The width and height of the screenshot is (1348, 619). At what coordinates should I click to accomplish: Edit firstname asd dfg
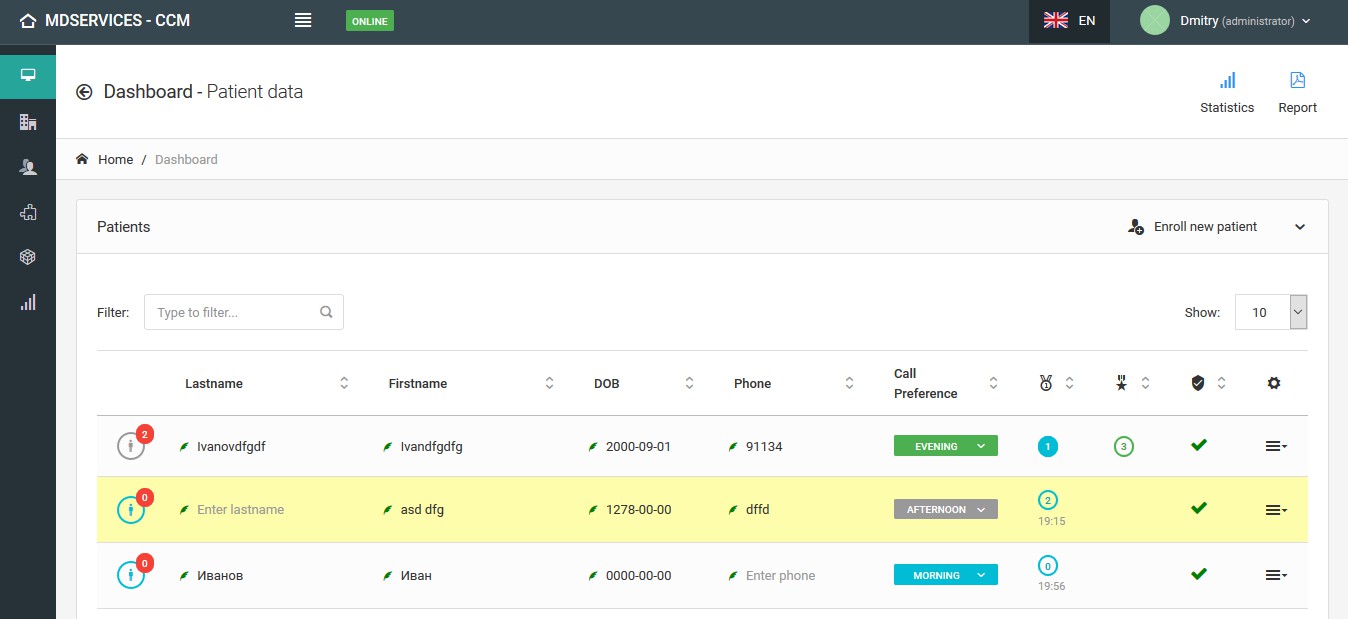422,510
